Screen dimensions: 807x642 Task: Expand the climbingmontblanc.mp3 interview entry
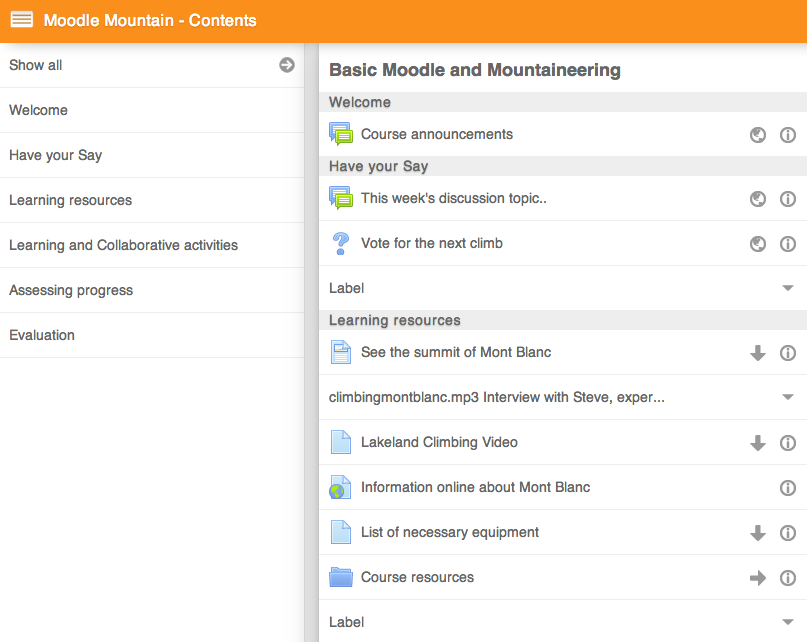point(787,397)
